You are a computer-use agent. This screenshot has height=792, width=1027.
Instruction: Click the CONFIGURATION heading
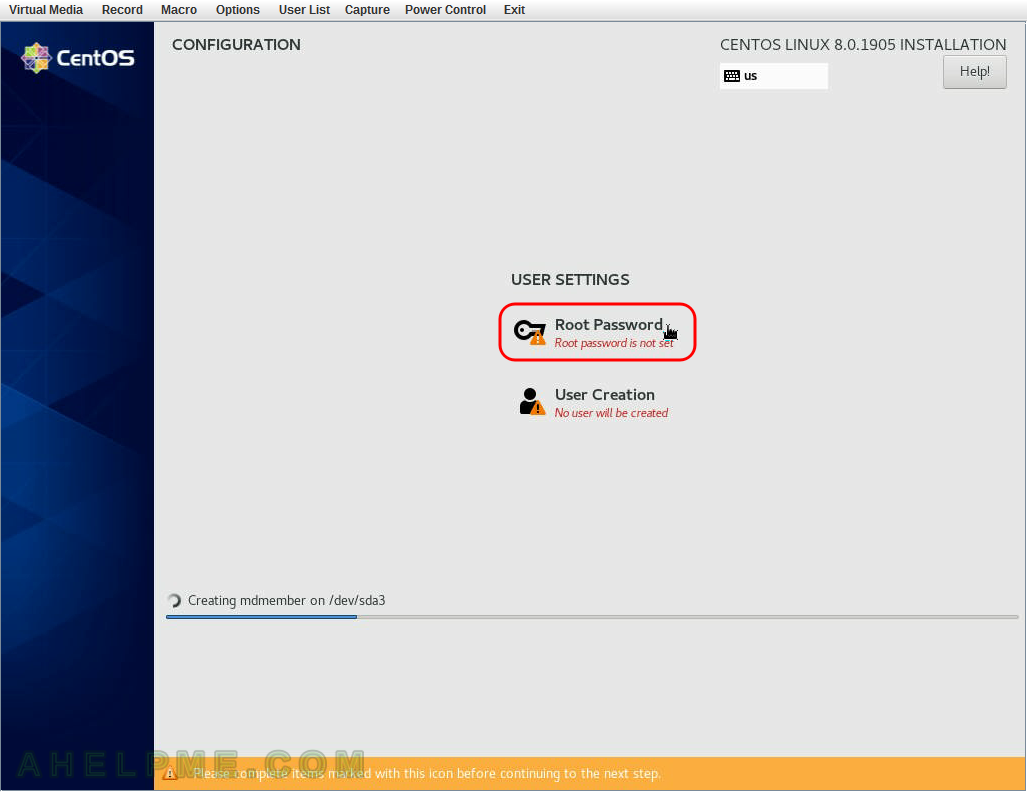236,45
